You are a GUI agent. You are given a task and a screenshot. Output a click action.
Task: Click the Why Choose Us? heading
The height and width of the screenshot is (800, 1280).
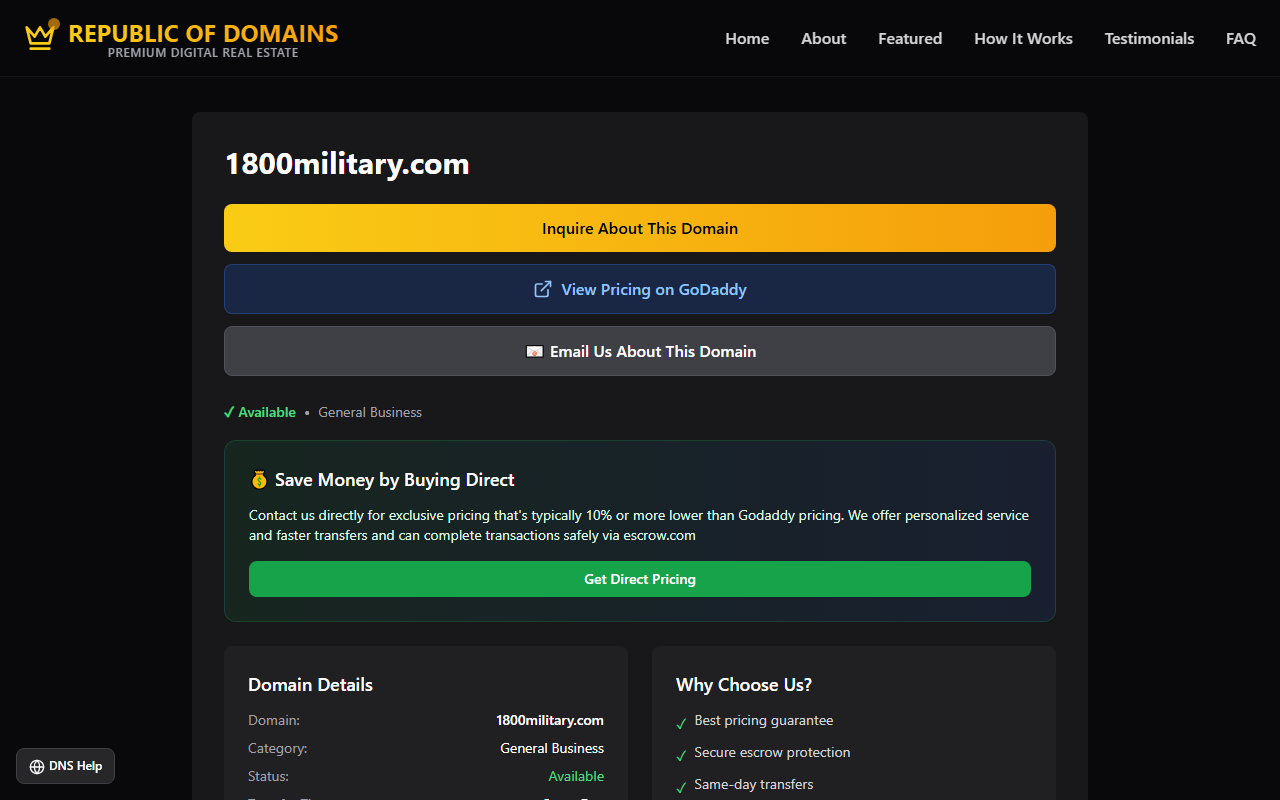point(744,685)
